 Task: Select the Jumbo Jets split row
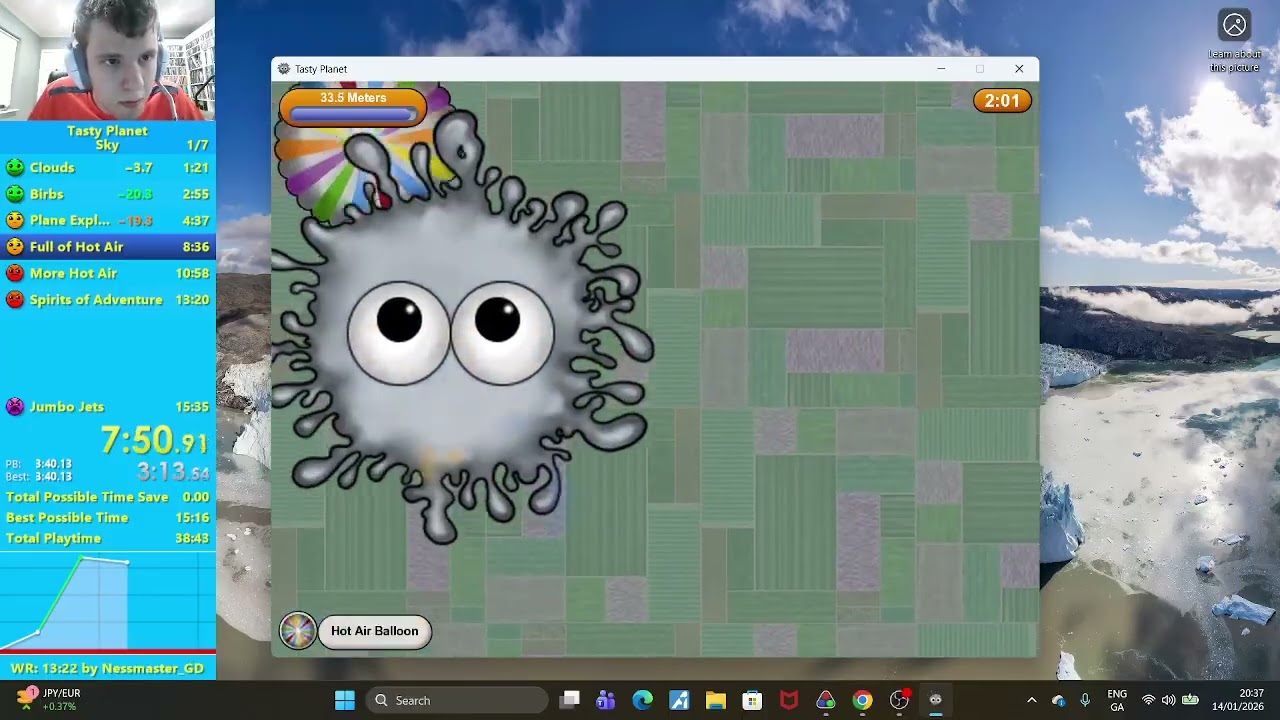[x=107, y=406]
